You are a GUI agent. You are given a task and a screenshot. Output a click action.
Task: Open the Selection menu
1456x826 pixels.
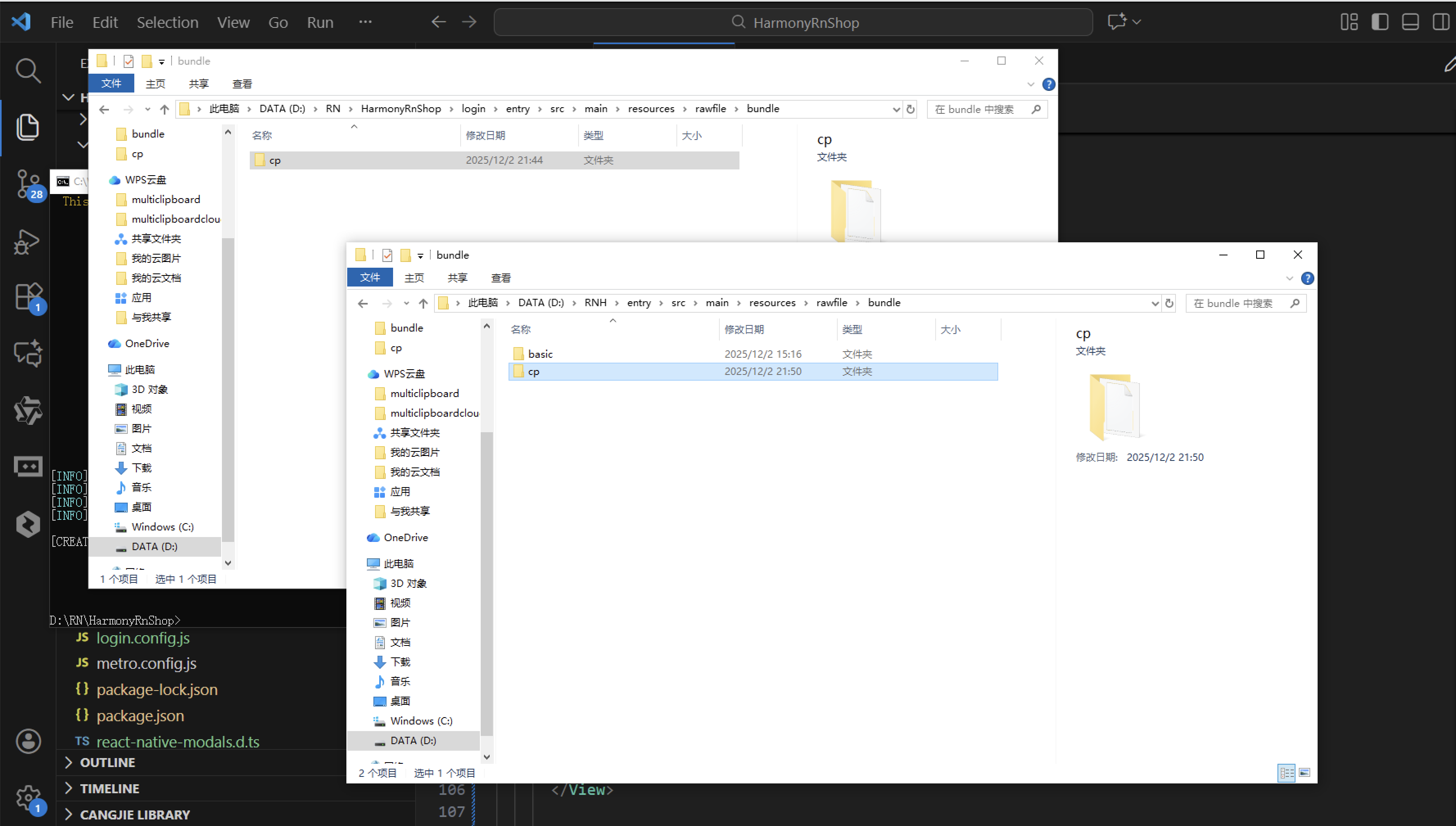pyautogui.click(x=167, y=22)
